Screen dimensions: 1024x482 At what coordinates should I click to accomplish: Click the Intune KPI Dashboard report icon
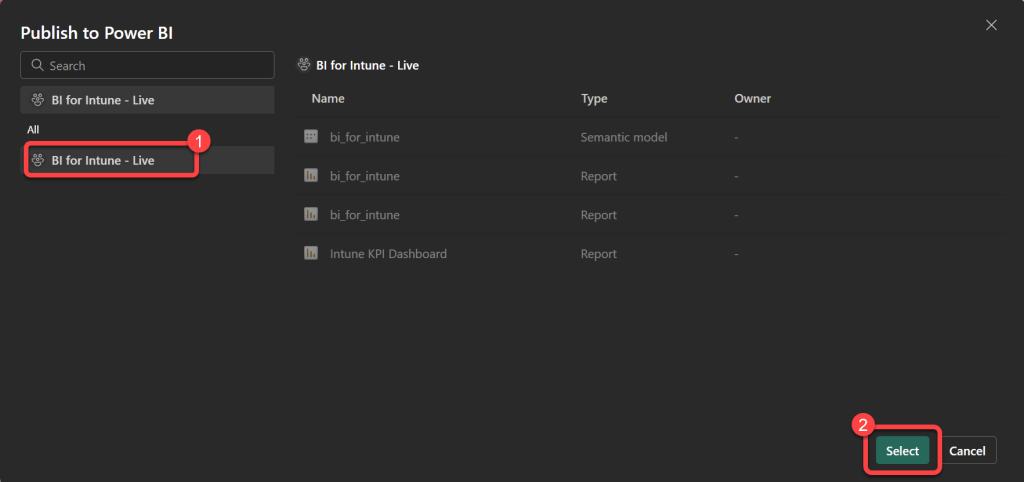(311, 254)
